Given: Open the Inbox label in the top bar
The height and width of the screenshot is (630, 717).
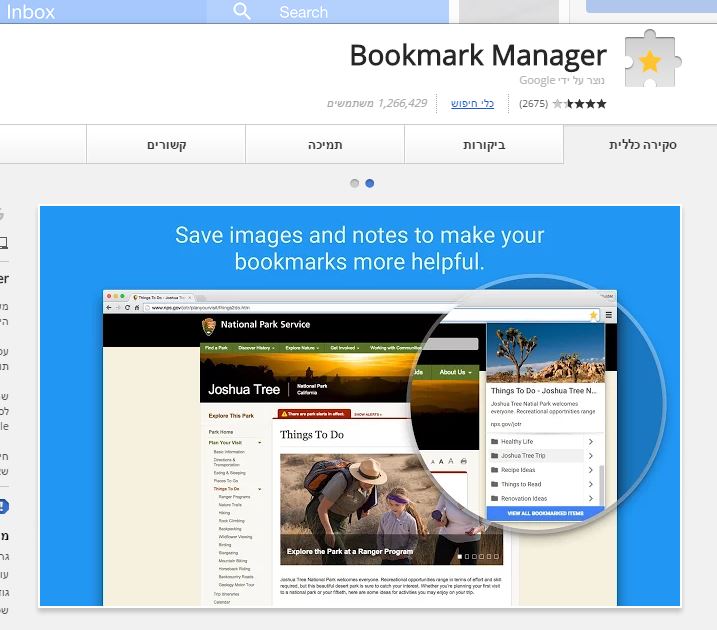Looking at the screenshot, I should 30,12.
